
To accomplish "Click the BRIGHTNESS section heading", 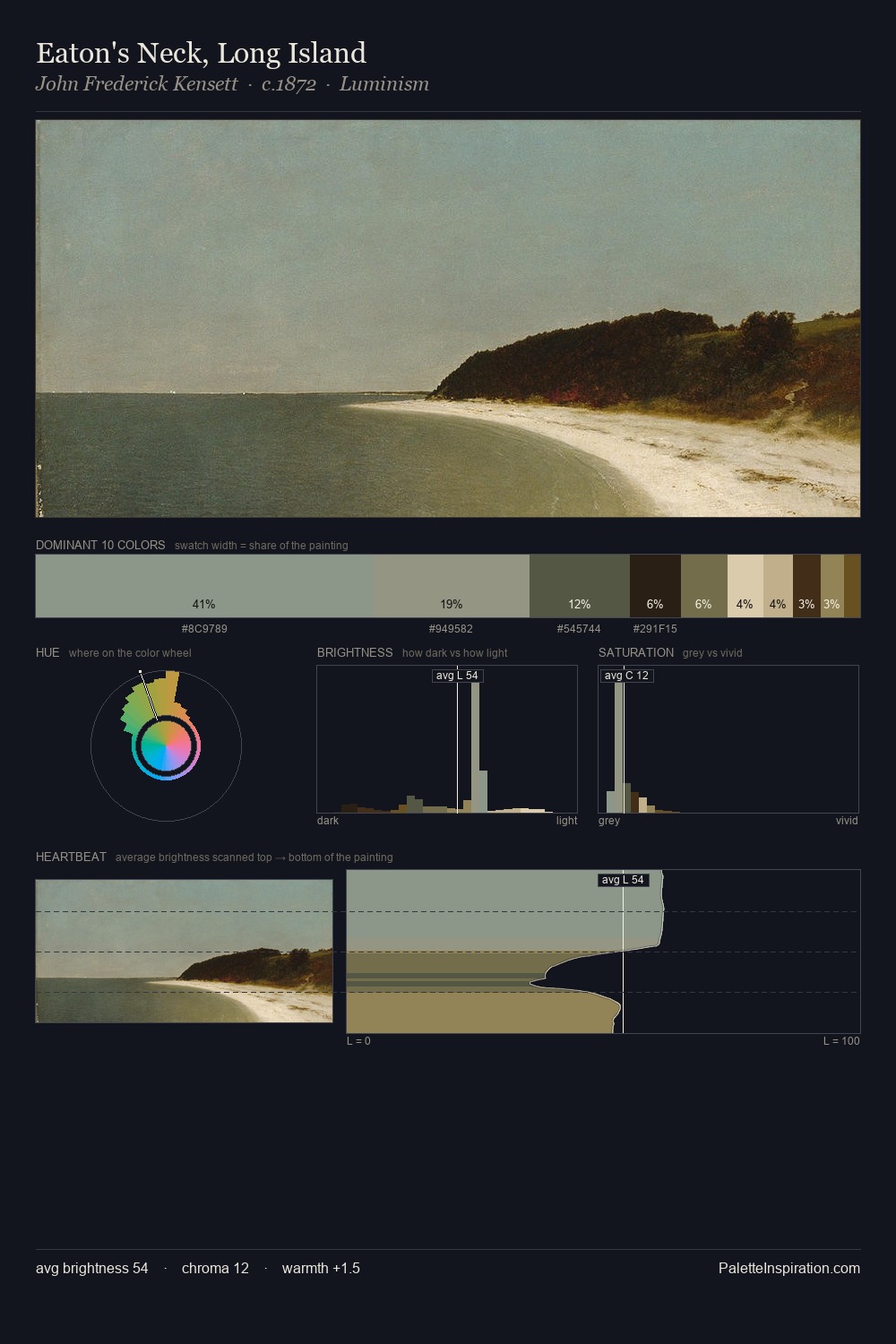I will tap(355, 652).
